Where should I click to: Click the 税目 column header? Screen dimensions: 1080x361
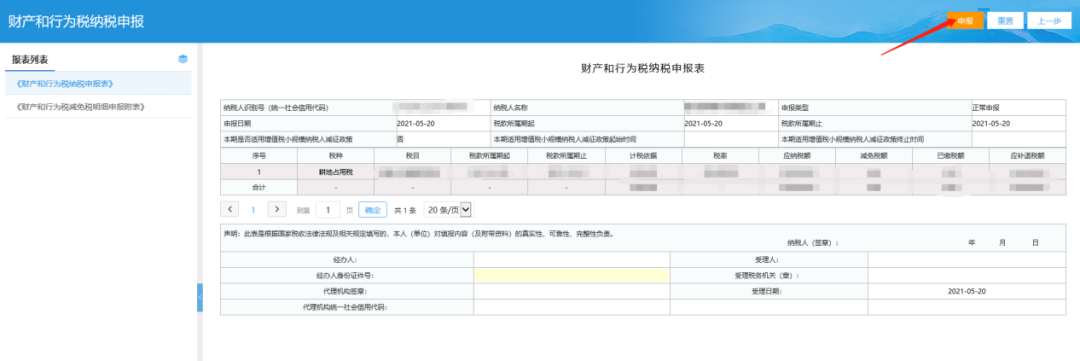coord(413,156)
